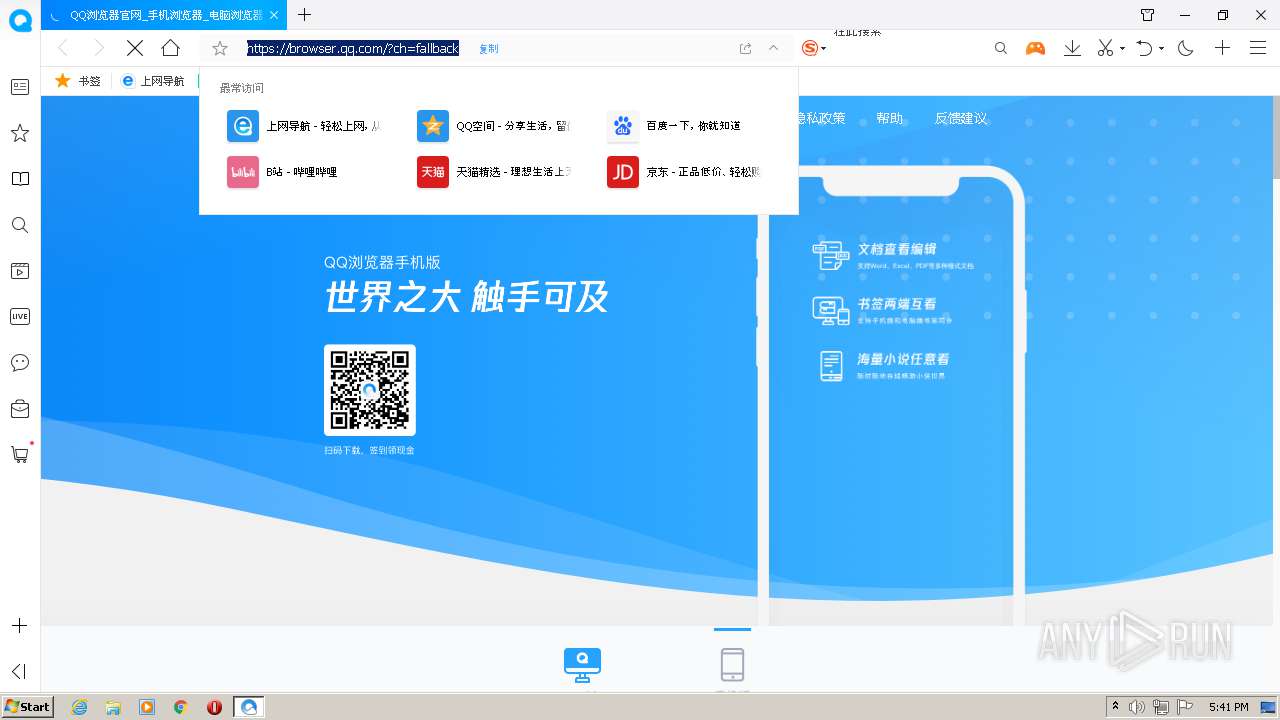Click the 帮助 page menu link
The image size is (1280, 720).
(x=889, y=118)
